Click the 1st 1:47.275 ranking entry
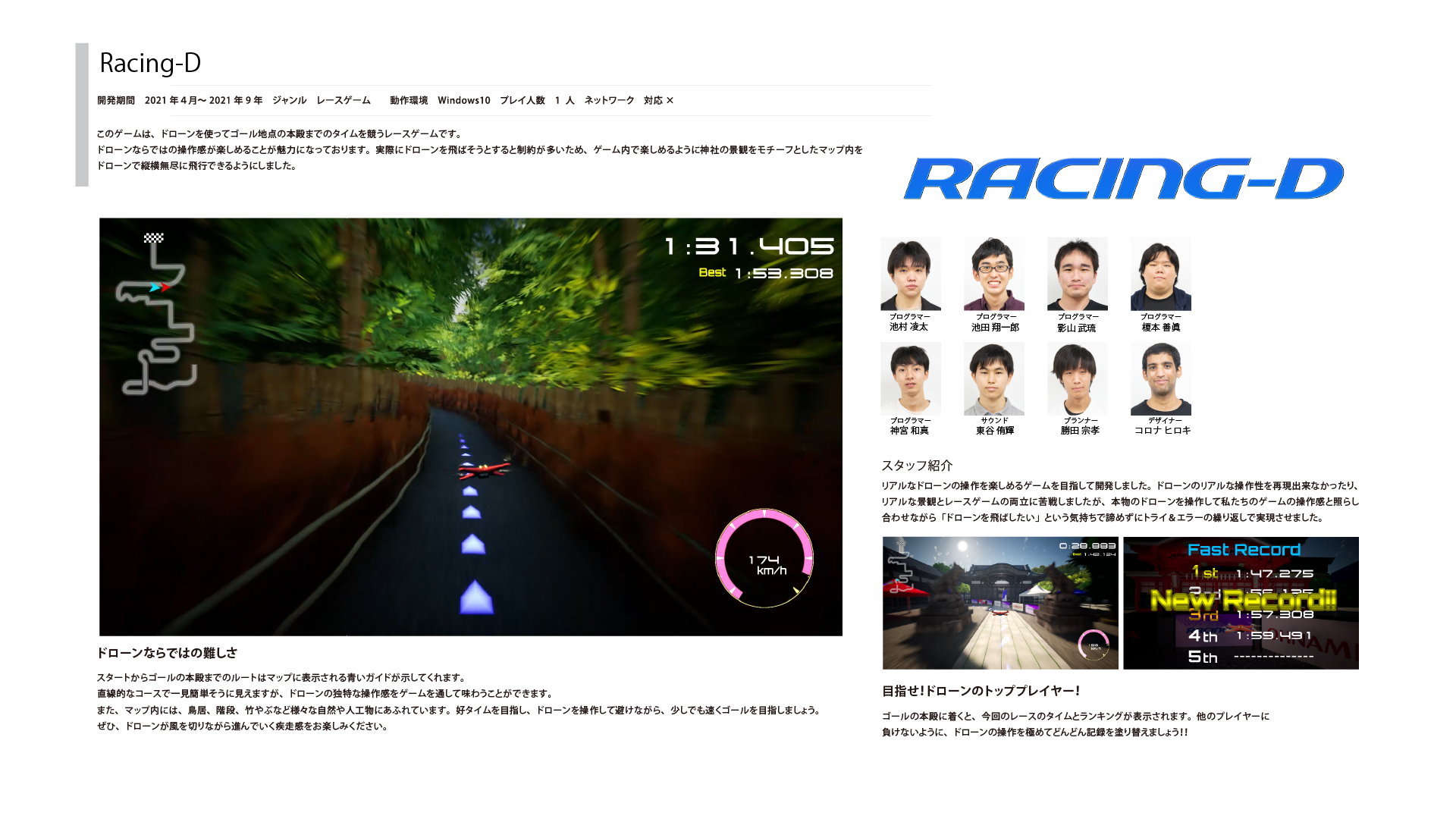The height and width of the screenshot is (819, 1456). click(x=1252, y=573)
